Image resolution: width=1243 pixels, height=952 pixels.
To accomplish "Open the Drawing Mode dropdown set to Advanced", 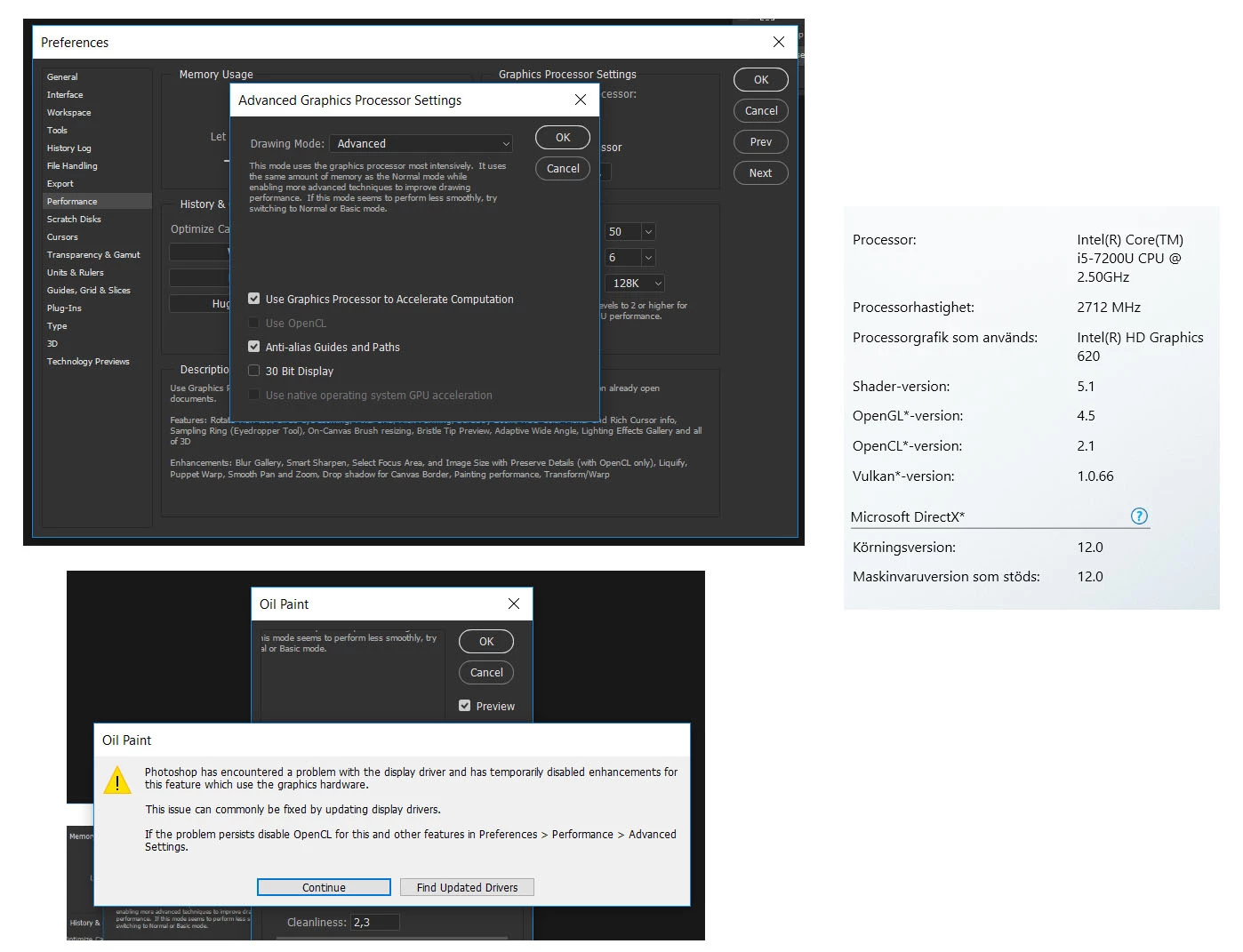I will (421, 143).
